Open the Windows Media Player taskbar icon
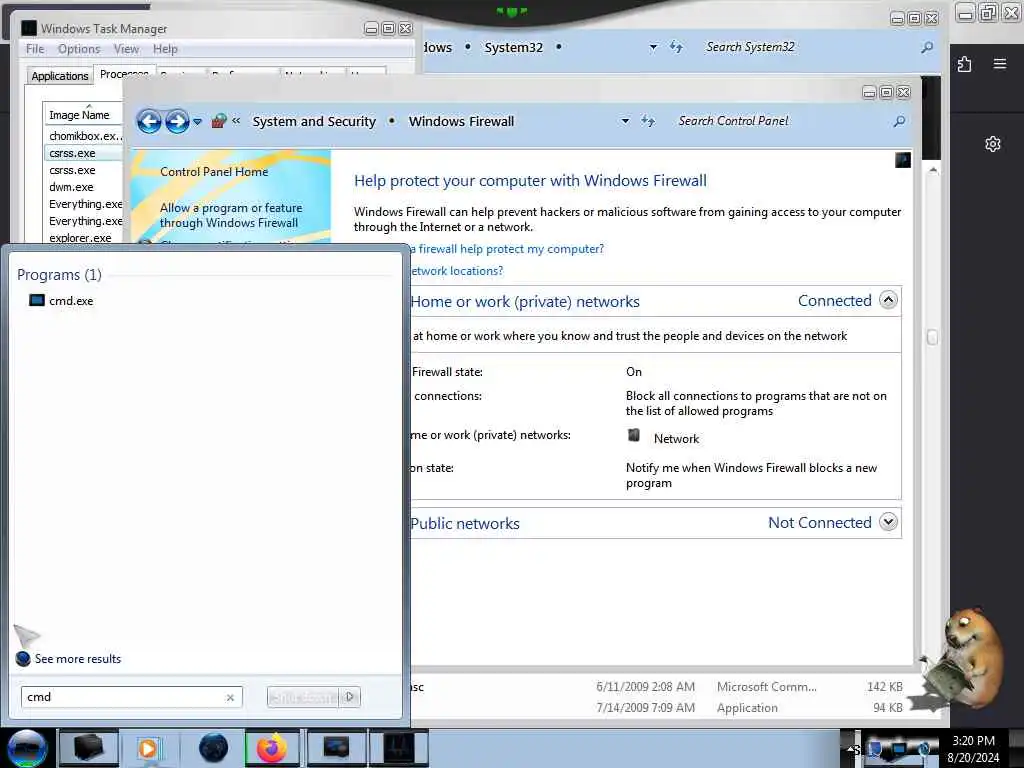The image size is (1024, 768). tap(148, 748)
